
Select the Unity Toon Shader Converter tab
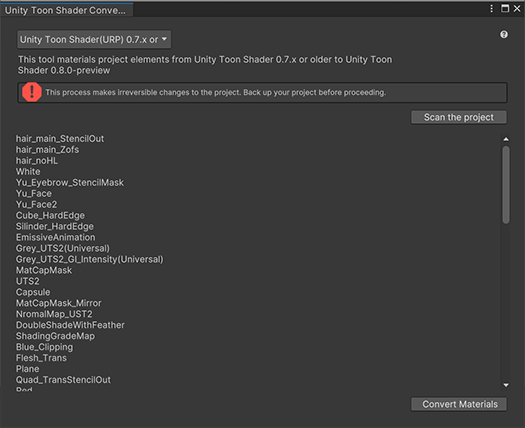point(66,10)
